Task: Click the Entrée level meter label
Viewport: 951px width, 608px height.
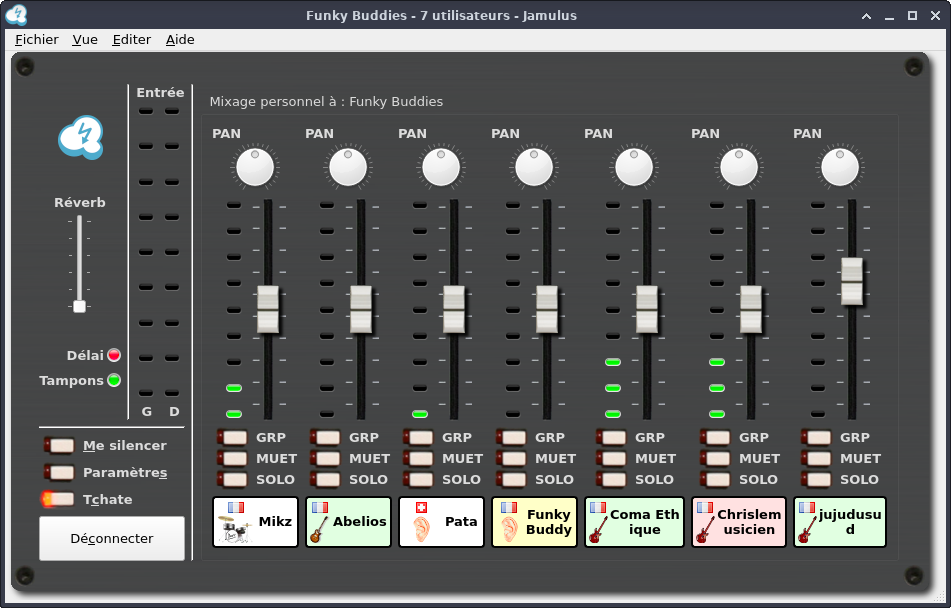Action: (x=160, y=92)
